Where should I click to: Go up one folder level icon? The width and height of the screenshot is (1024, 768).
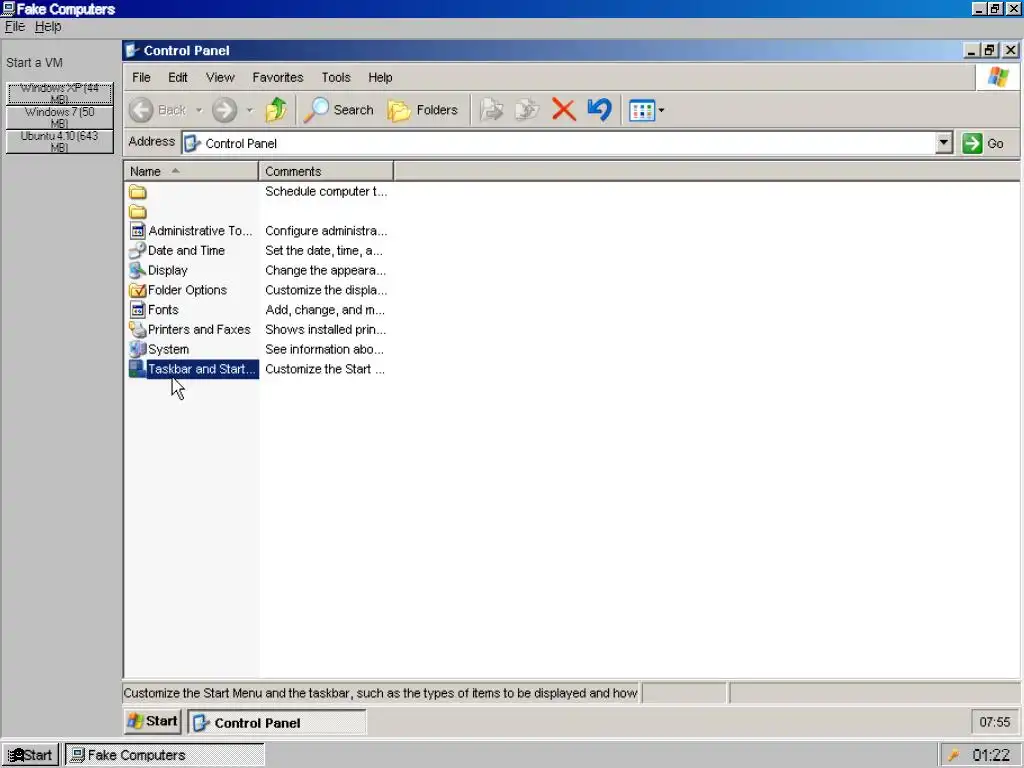coord(276,110)
